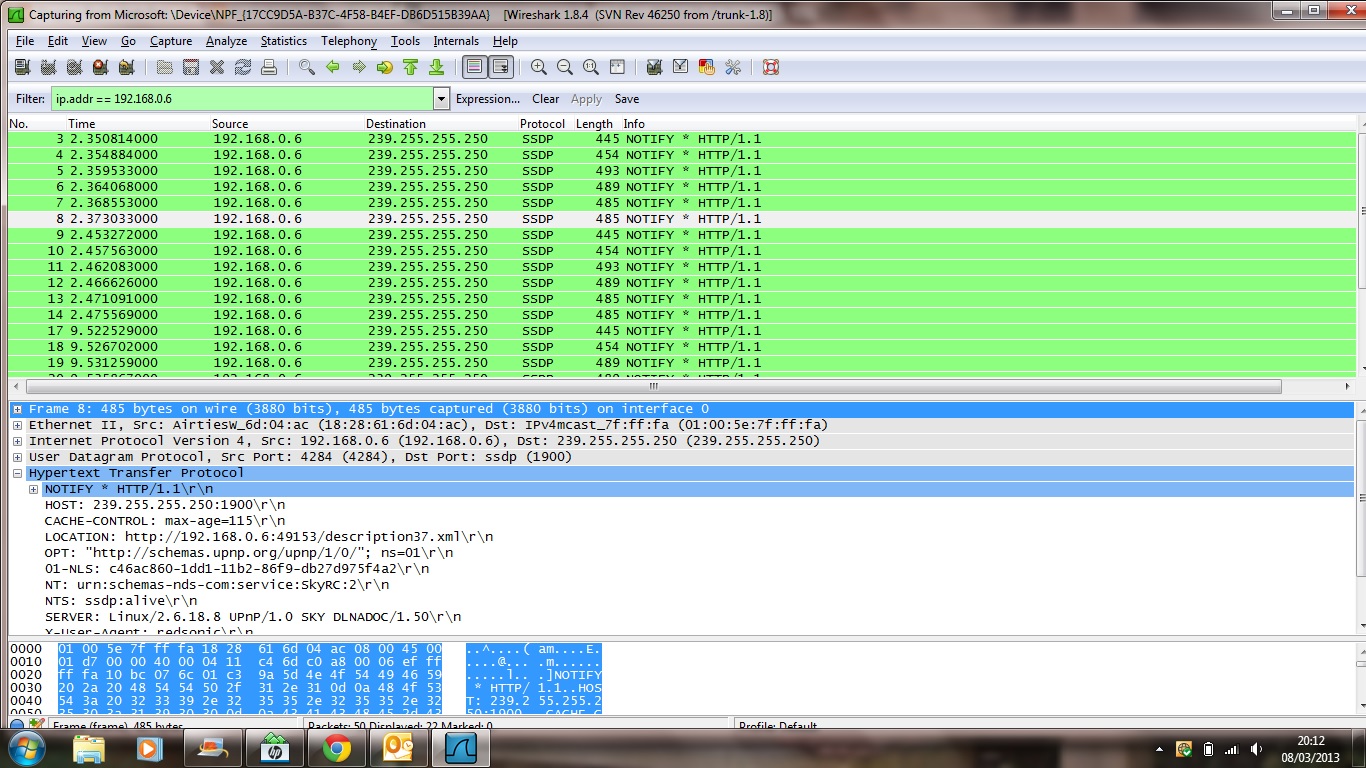The height and width of the screenshot is (768, 1366).
Task: Go back in packet history arrow
Action: tap(333, 67)
